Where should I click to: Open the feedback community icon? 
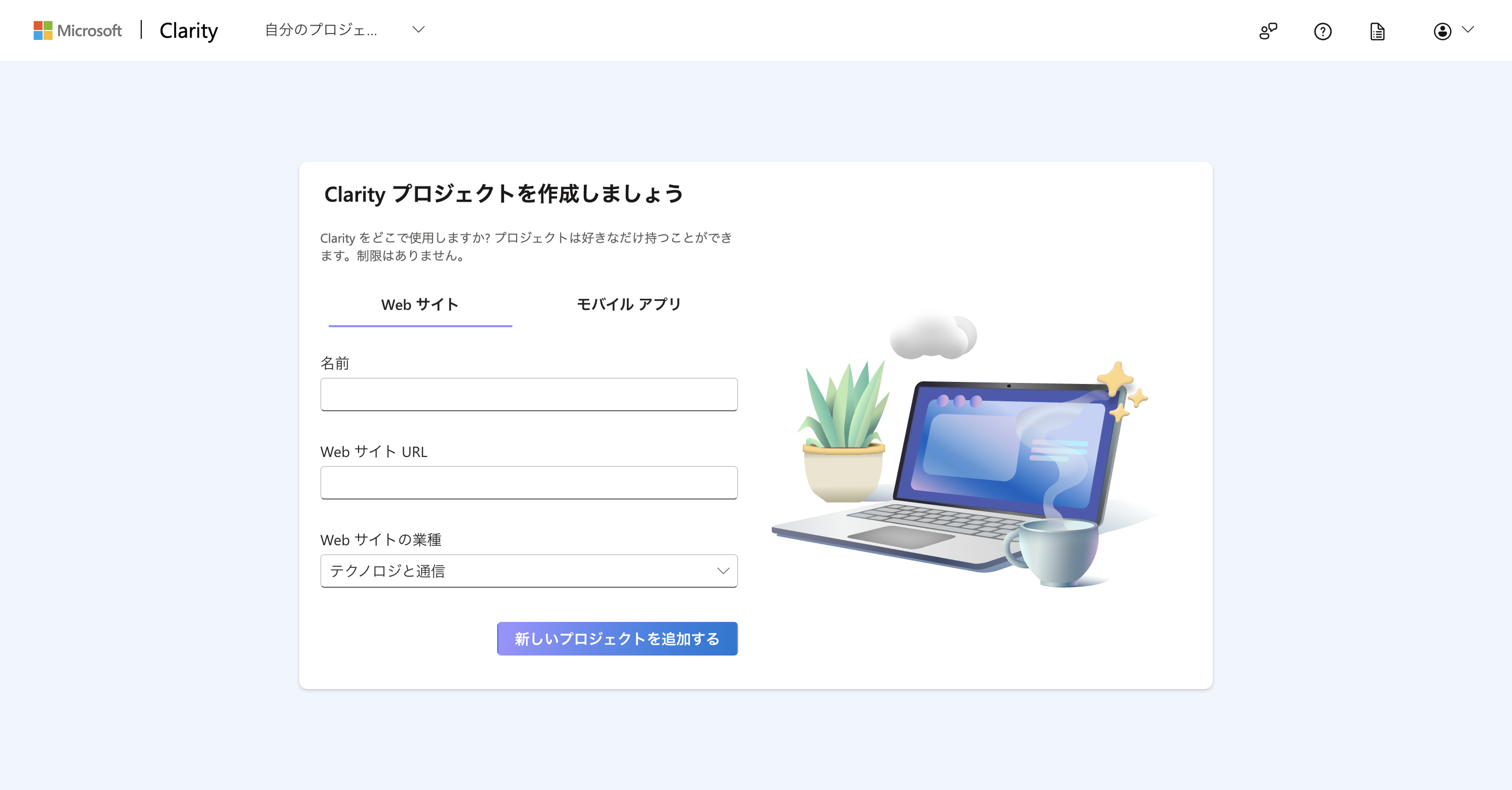(x=1268, y=31)
